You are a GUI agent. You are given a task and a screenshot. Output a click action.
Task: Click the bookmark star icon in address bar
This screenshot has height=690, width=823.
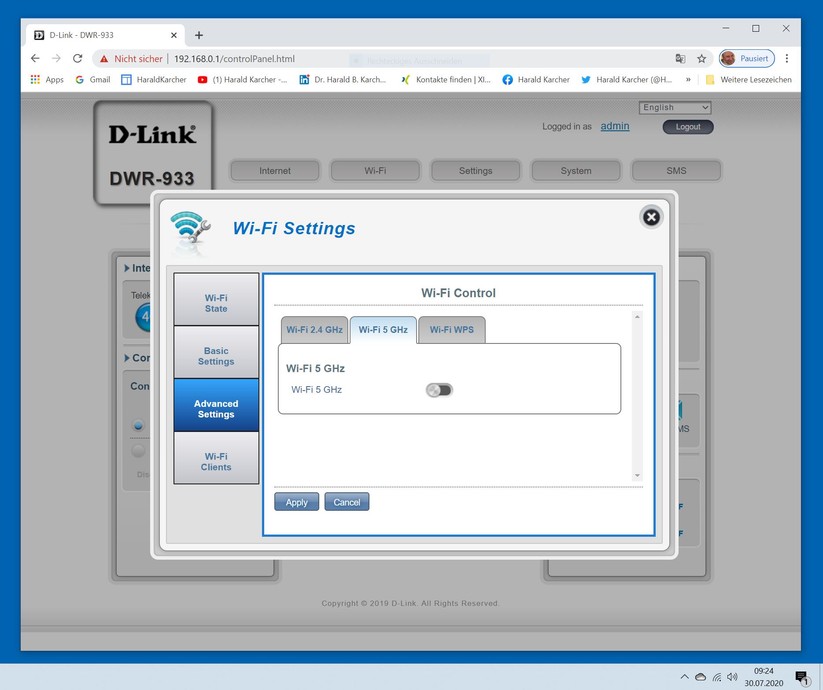click(x=701, y=59)
